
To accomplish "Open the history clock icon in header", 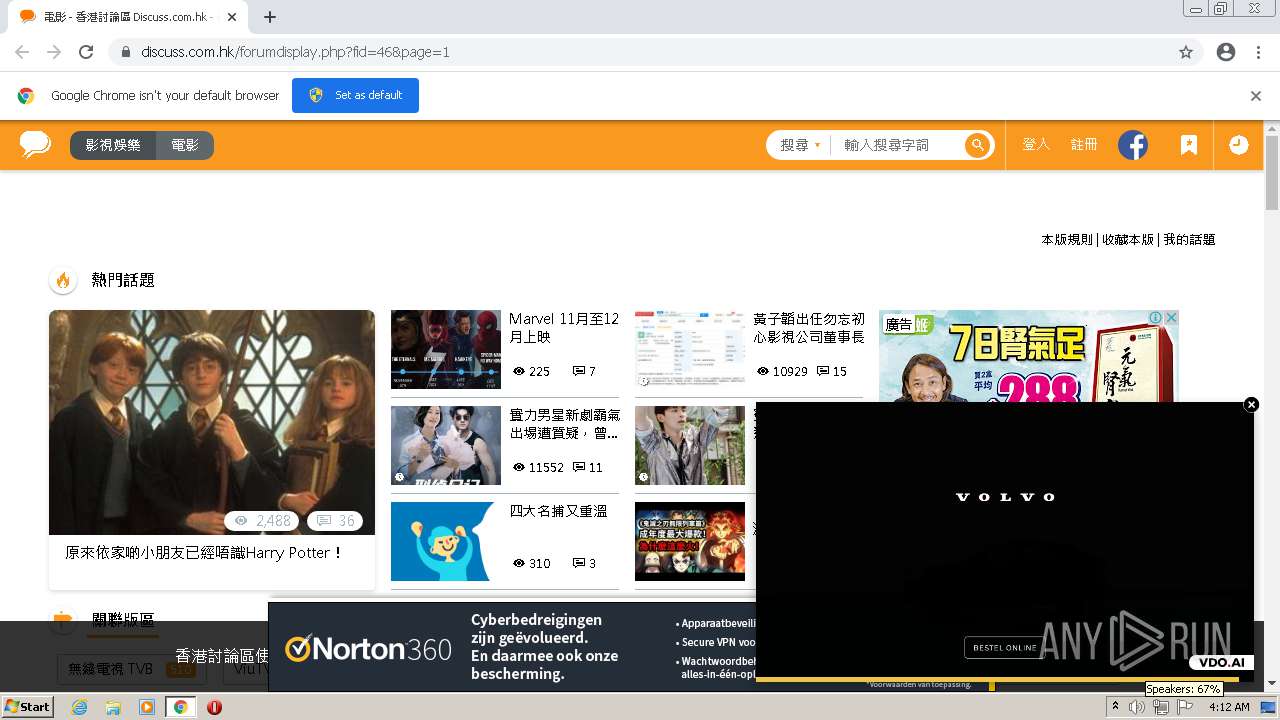I will (1238, 145).
